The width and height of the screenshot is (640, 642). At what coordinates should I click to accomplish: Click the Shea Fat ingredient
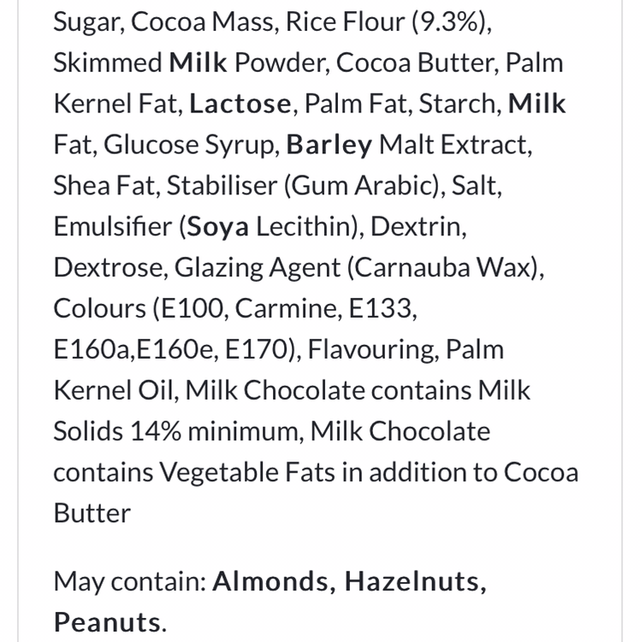coord(104,186)
